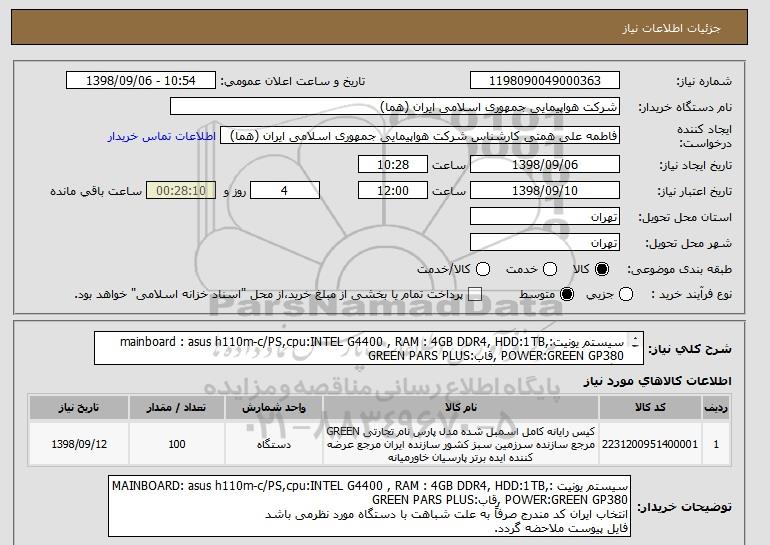770x545 pixels.
Task: Click the item code 223120095140000​1 cell
Action: [650, 444]
